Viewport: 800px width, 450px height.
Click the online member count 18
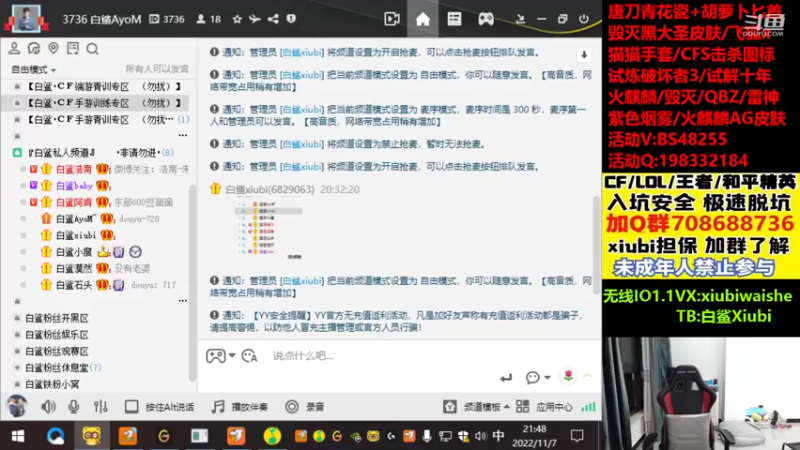(x=209, y=19)
